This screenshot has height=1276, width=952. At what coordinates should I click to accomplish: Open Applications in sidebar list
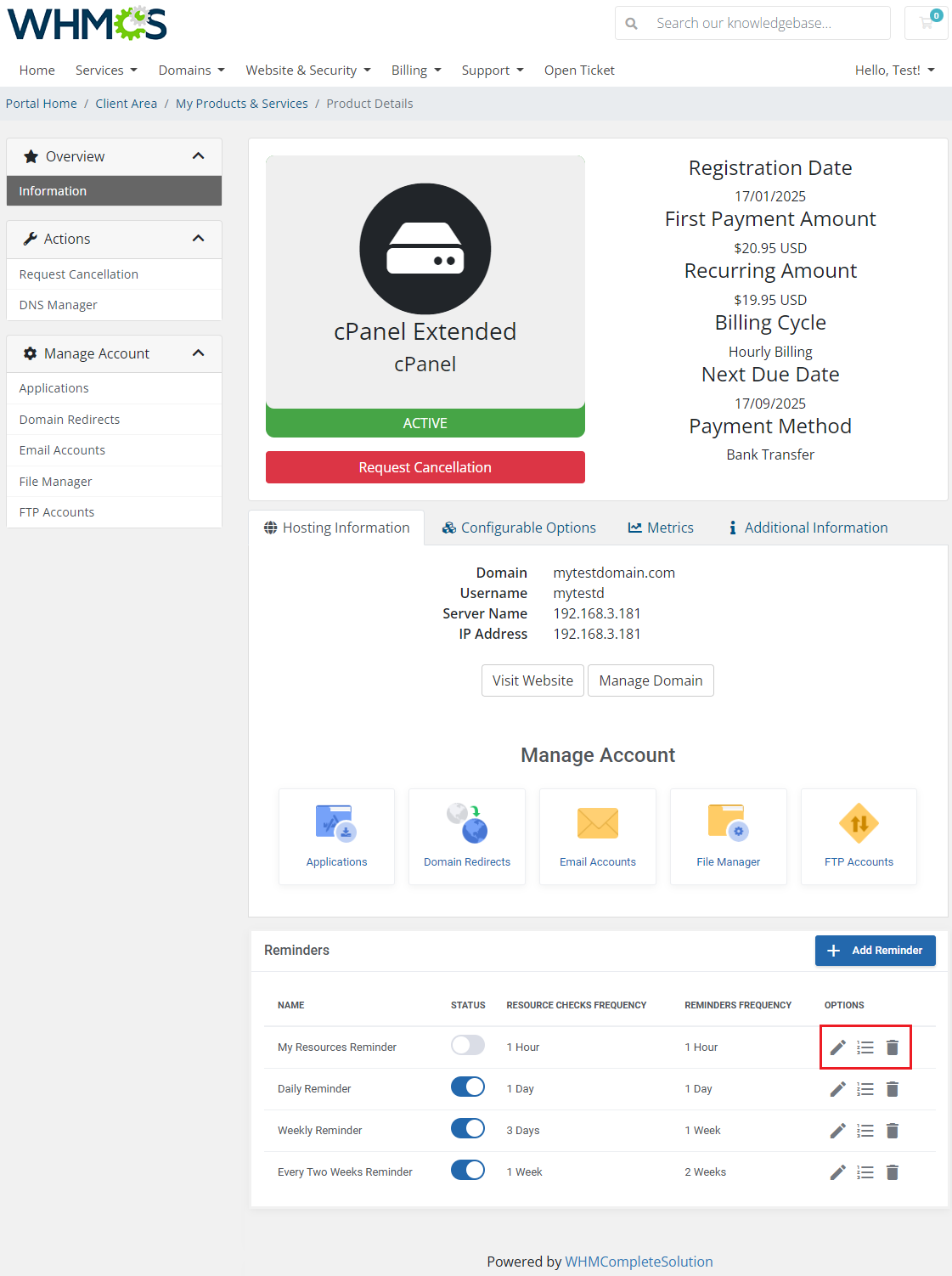pos(114,388)
